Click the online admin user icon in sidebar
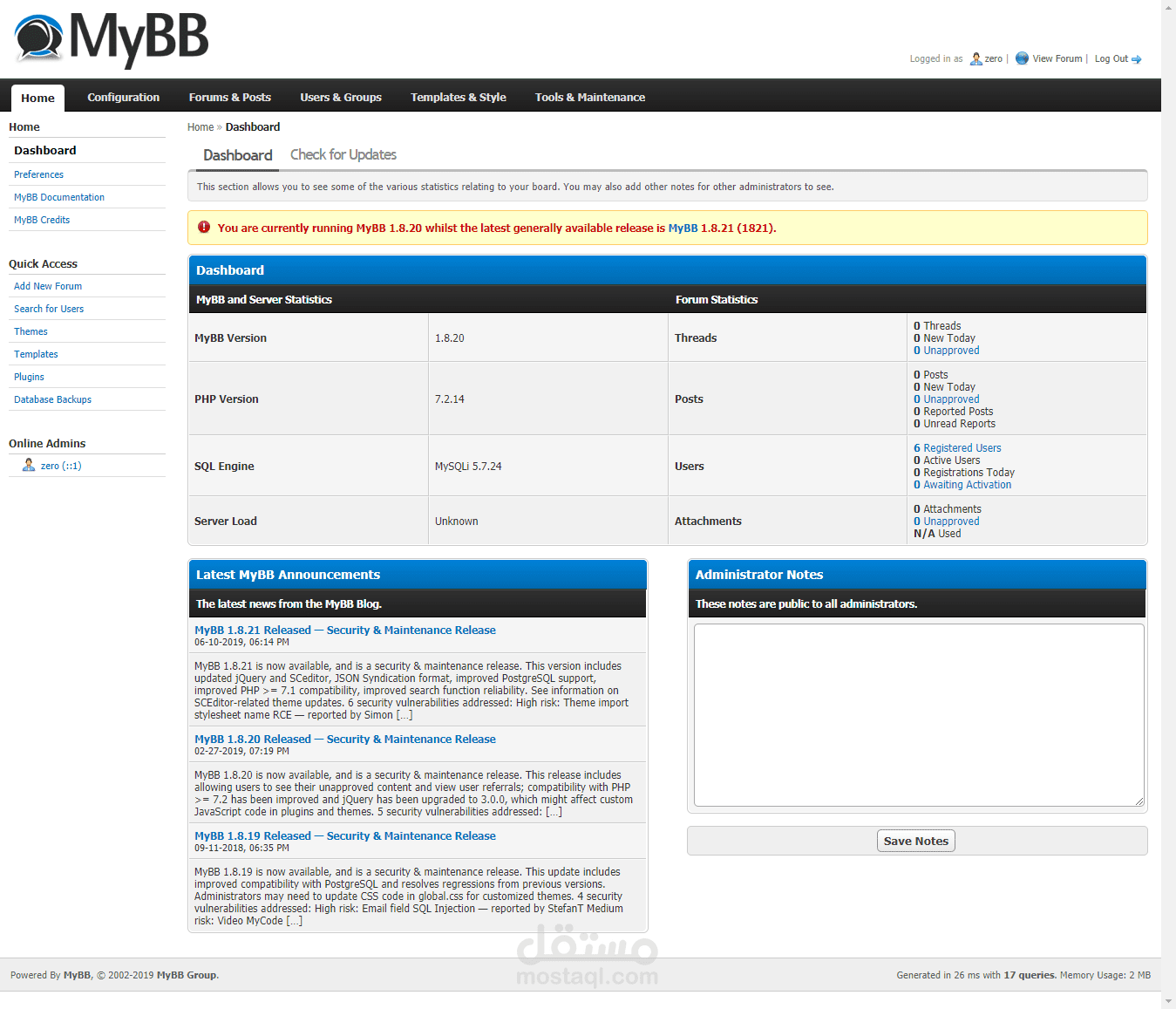 coord(29,465)
